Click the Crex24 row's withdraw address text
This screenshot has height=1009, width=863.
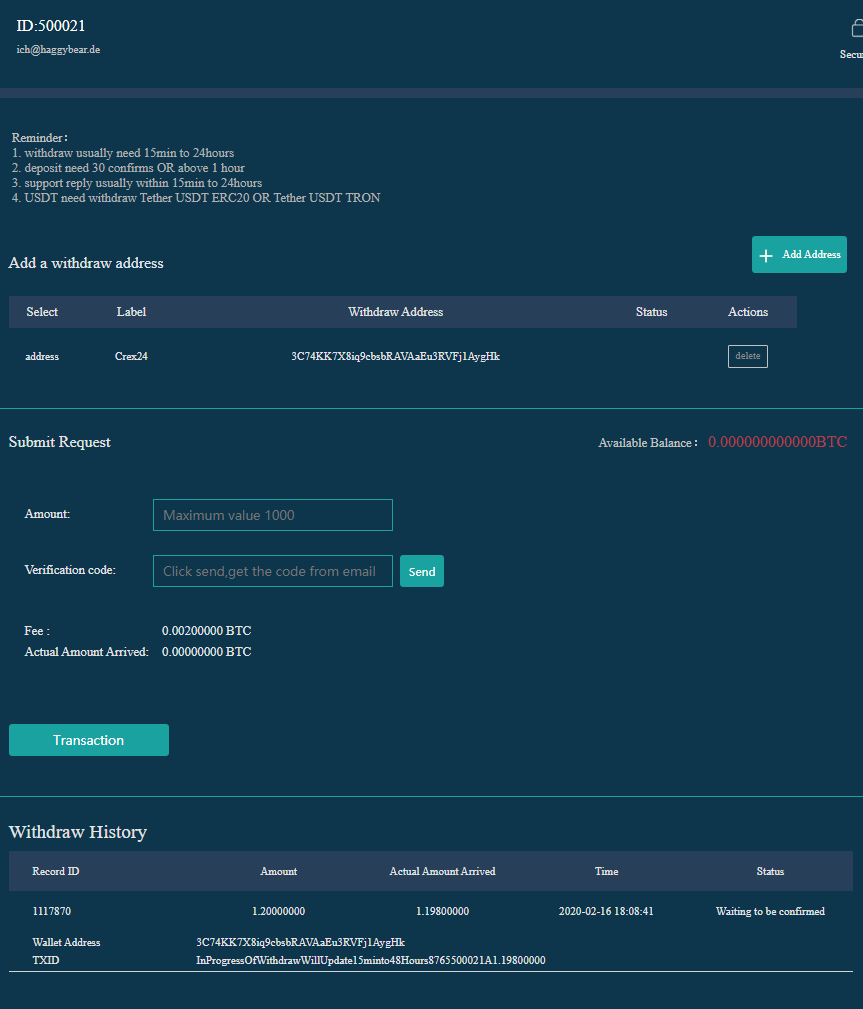click(395, 356)
